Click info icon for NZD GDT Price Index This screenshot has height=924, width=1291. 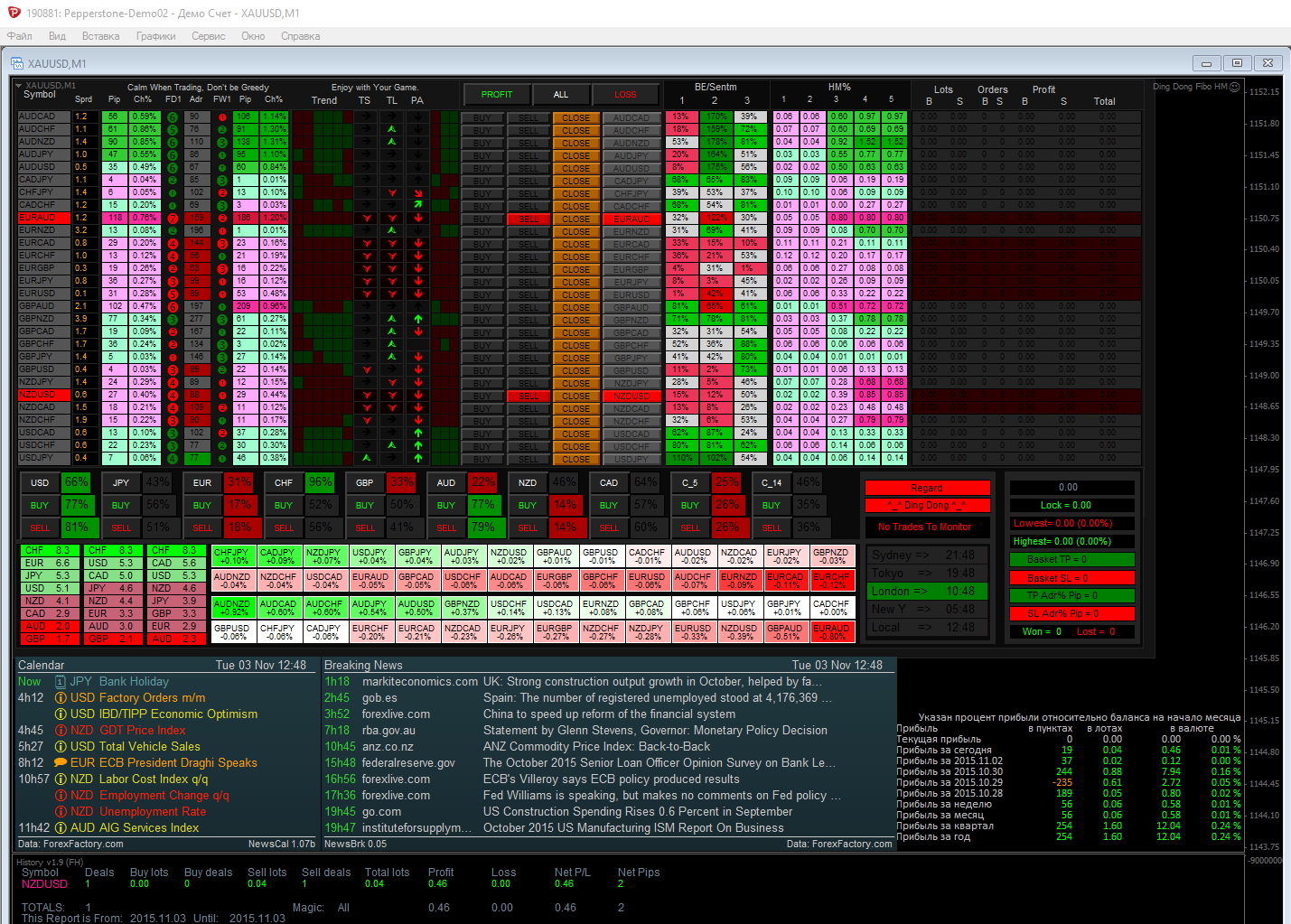click(61, 731)
